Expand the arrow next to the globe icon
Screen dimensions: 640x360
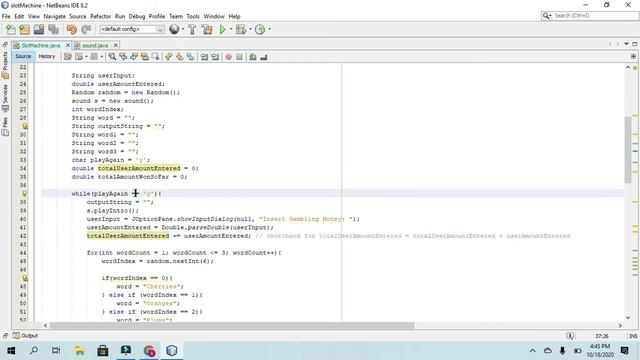[x=182, y=29]
